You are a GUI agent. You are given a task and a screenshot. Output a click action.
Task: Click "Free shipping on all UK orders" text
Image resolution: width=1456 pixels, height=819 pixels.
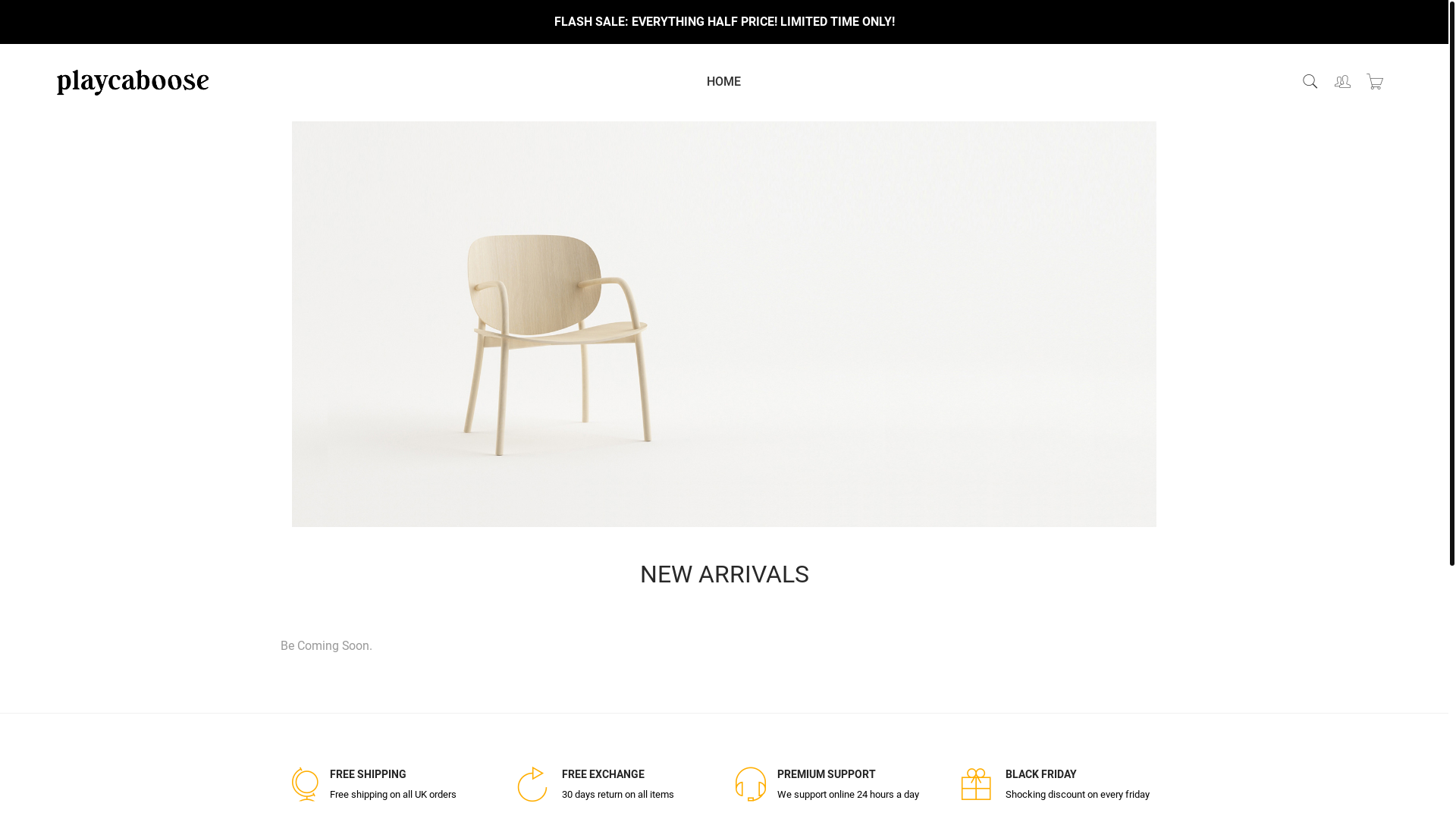pyautogui.click(x=393, y=795)
